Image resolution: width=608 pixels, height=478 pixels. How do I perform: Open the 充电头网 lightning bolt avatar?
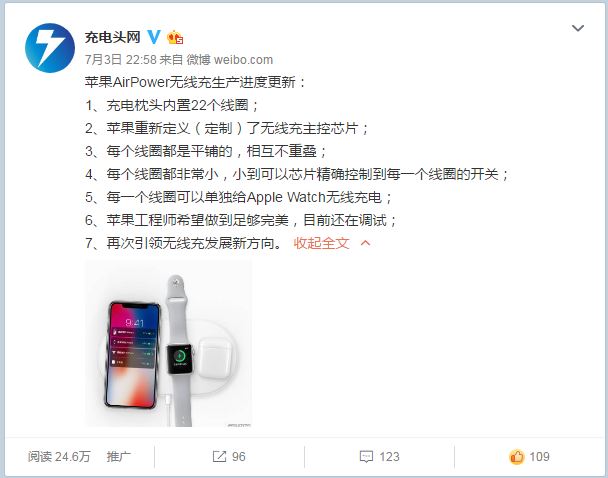pyautogui.click(x=50, y=48)
